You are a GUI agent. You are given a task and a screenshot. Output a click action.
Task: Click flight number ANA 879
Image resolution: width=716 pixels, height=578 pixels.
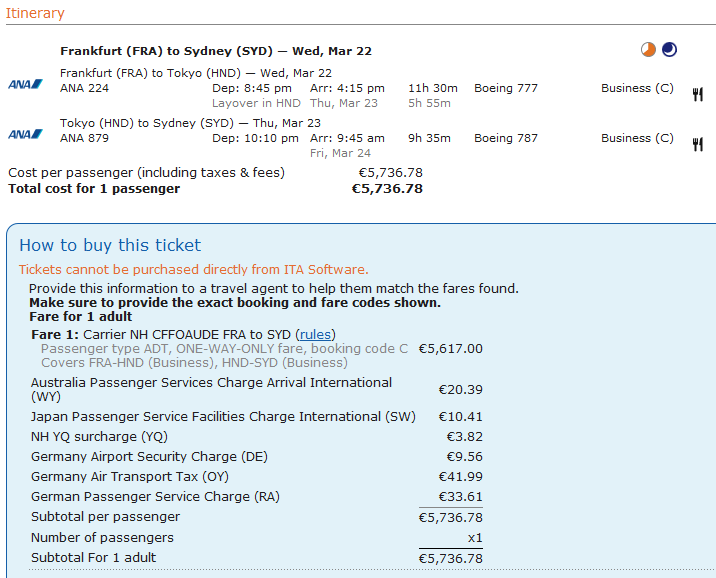click(x=84, y=138)
